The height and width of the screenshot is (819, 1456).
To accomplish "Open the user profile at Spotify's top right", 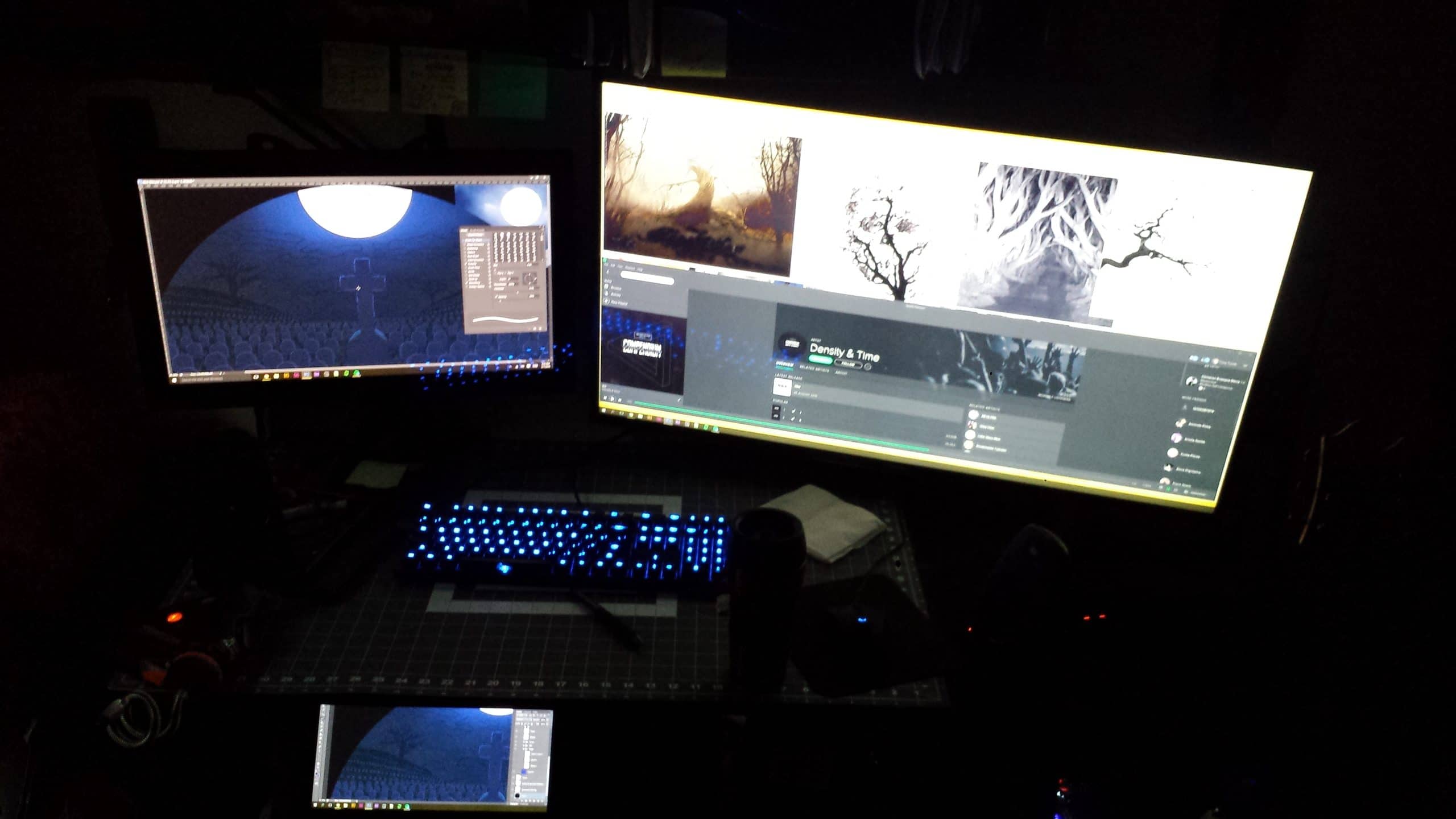I will point(1224,363).
